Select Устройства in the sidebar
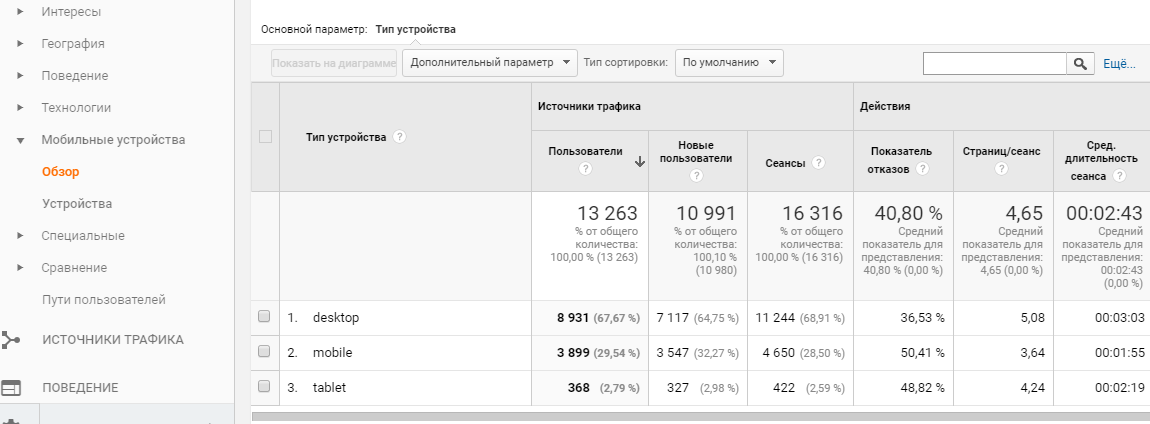1150x424 pixels. (x=77, y=204)
